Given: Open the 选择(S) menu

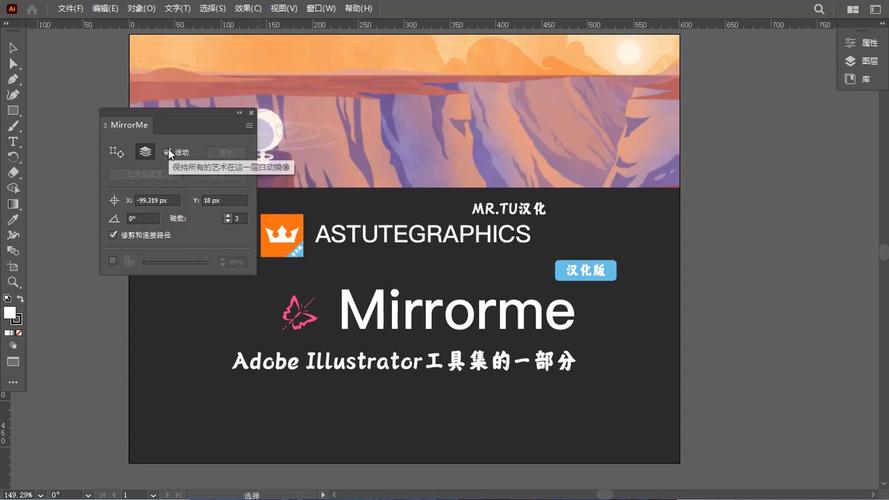Looking at the screenshot, I should click(213, 9).
